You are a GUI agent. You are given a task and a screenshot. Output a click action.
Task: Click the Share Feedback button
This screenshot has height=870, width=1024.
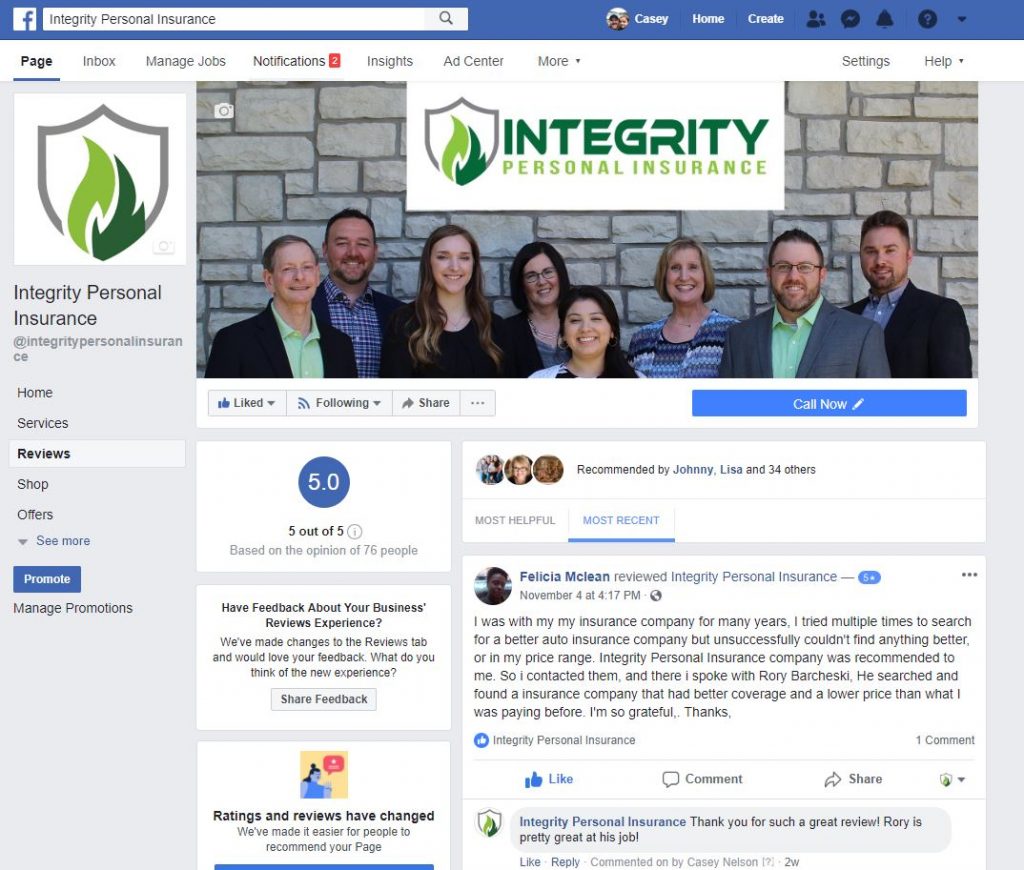click(x=324, y=700)
